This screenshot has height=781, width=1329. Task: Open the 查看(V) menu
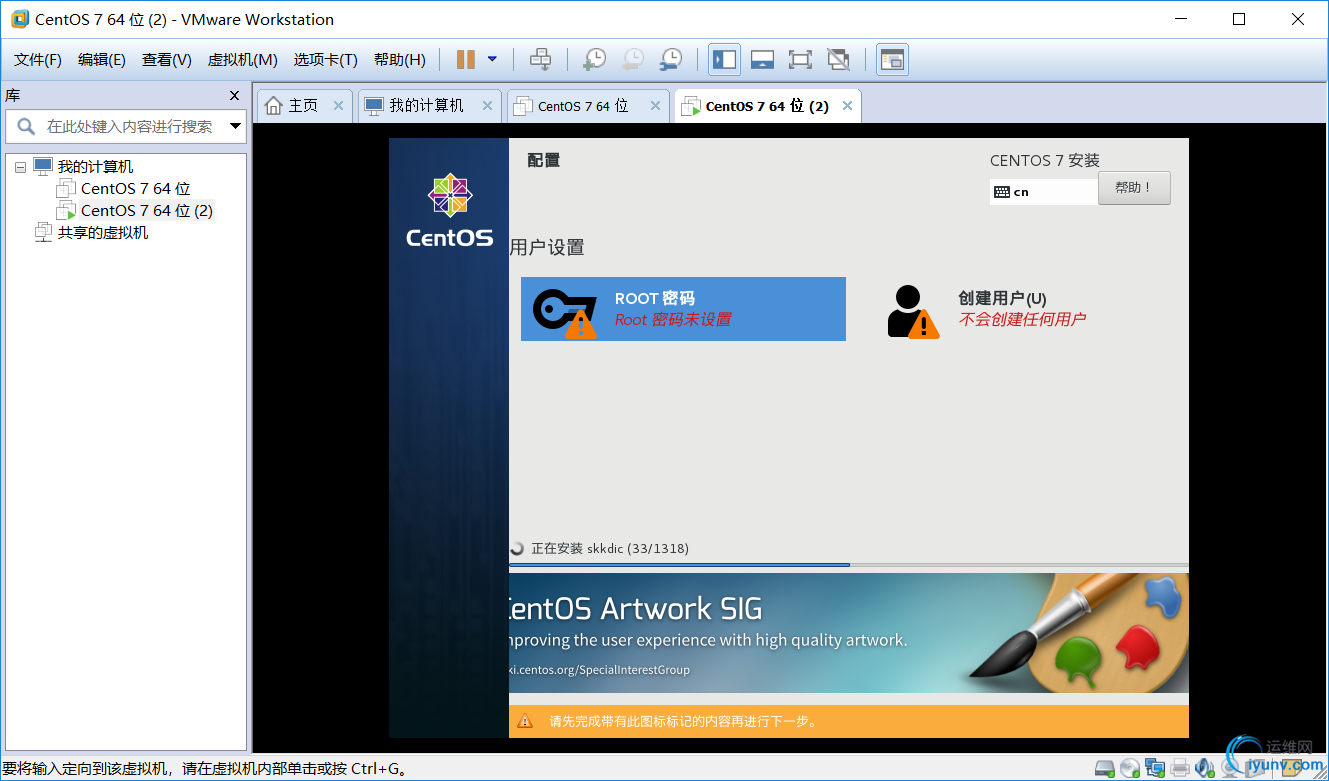coord(166,60)
